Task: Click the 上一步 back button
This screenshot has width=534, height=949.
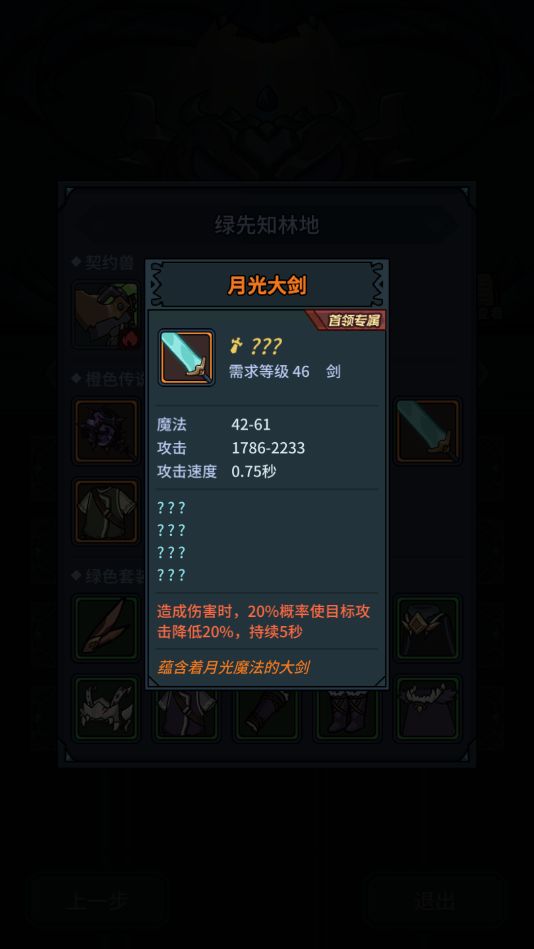Action: (x=97, y=901)
